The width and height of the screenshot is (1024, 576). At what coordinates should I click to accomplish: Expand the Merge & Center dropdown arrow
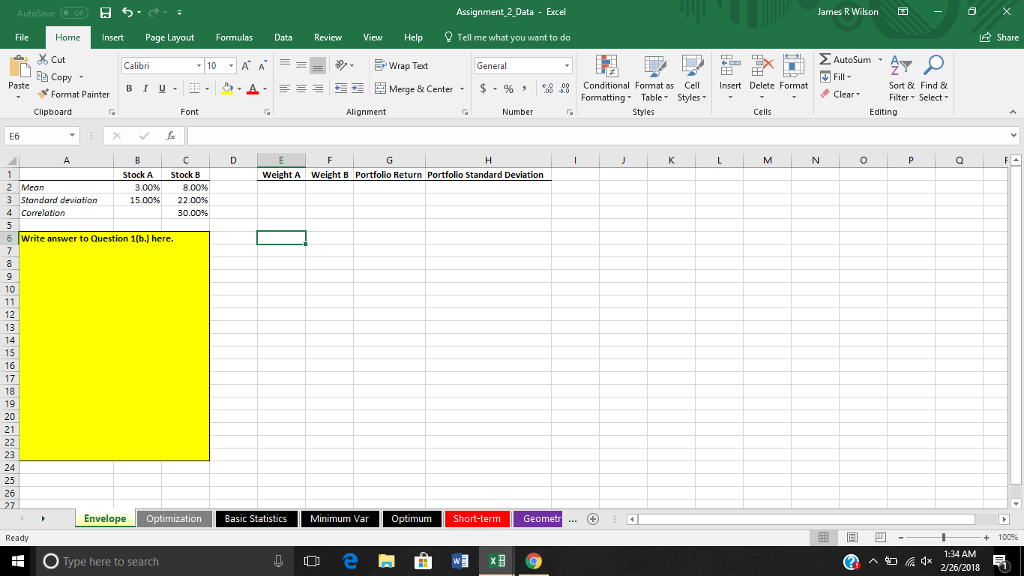tap(462, 89)
